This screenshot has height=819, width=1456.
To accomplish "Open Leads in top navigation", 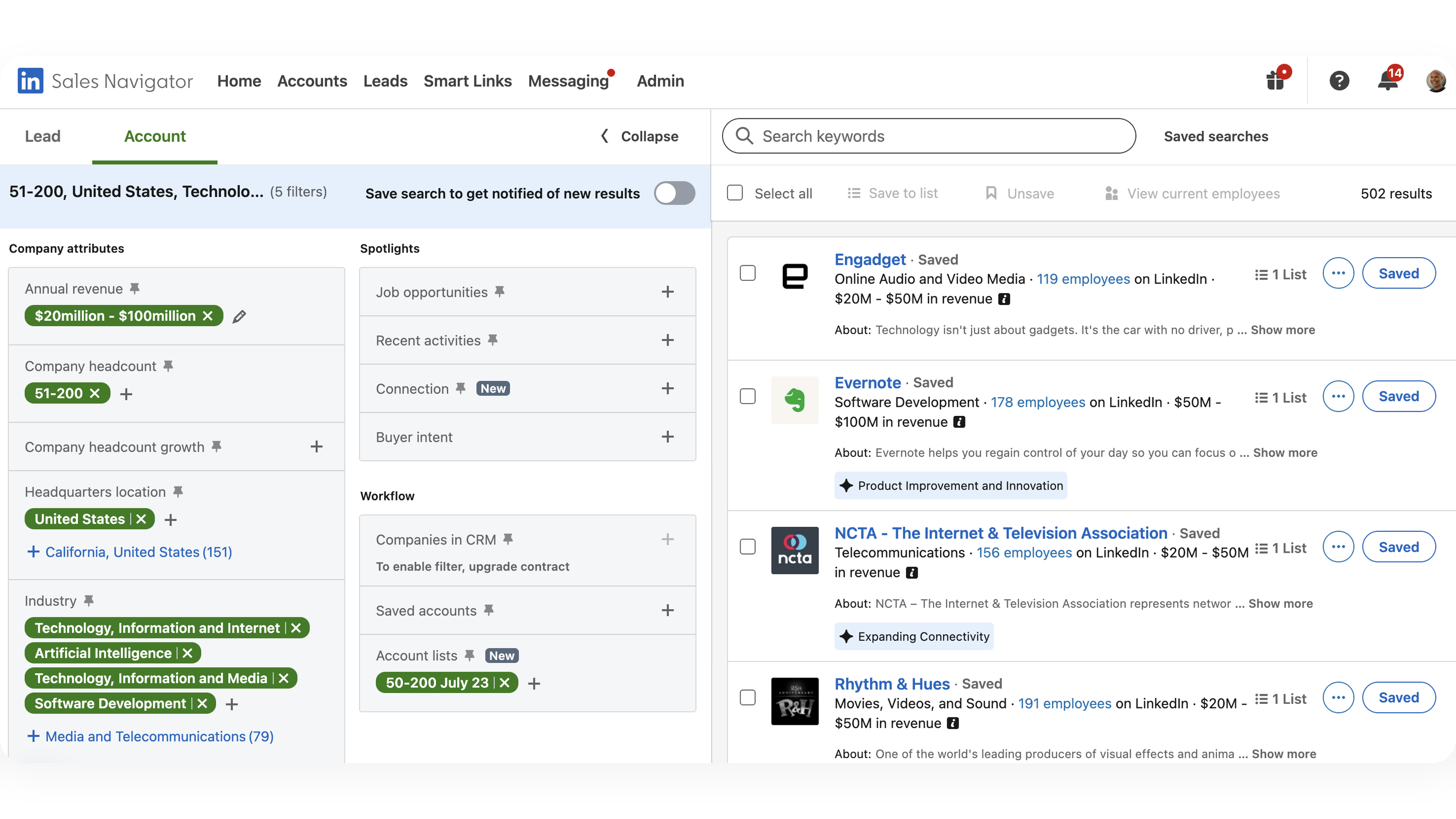I will click(385, 81).
